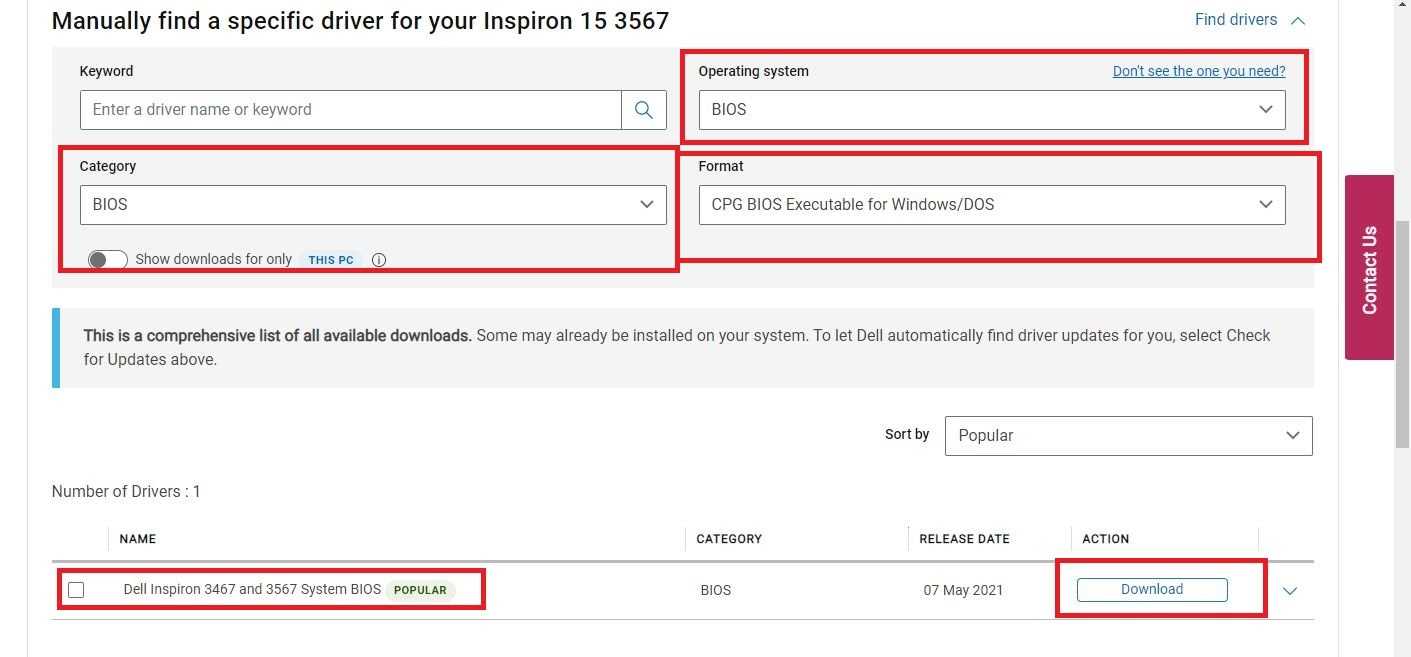This screenshot has width=1411, height=657.
Task: Open the "Don't see the one you need?" link
Action: (x=1199, y=71)
